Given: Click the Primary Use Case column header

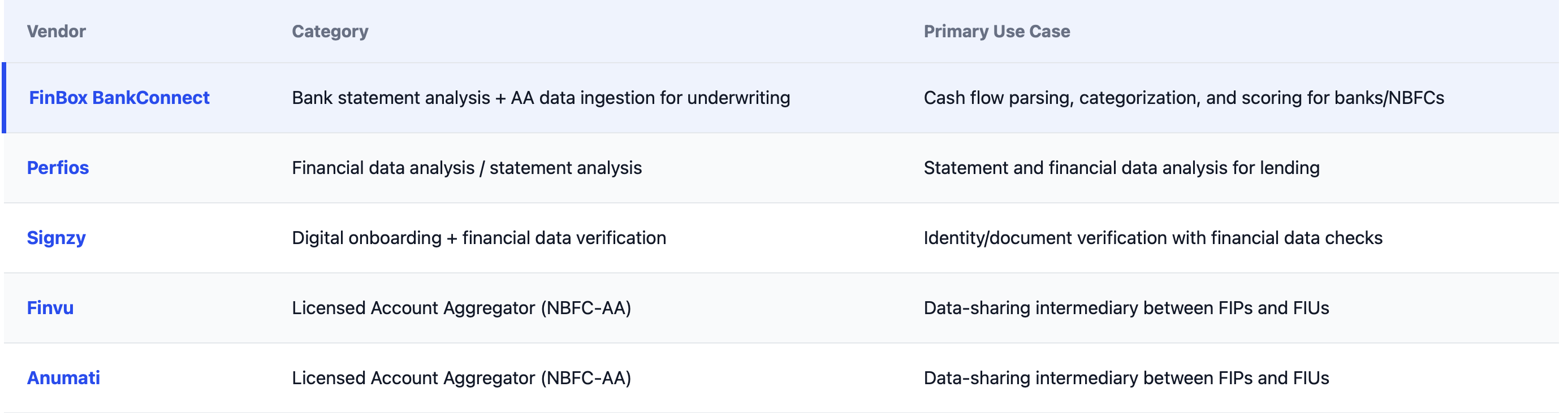Looking at the screenshot, I should [x=996, y=31].
